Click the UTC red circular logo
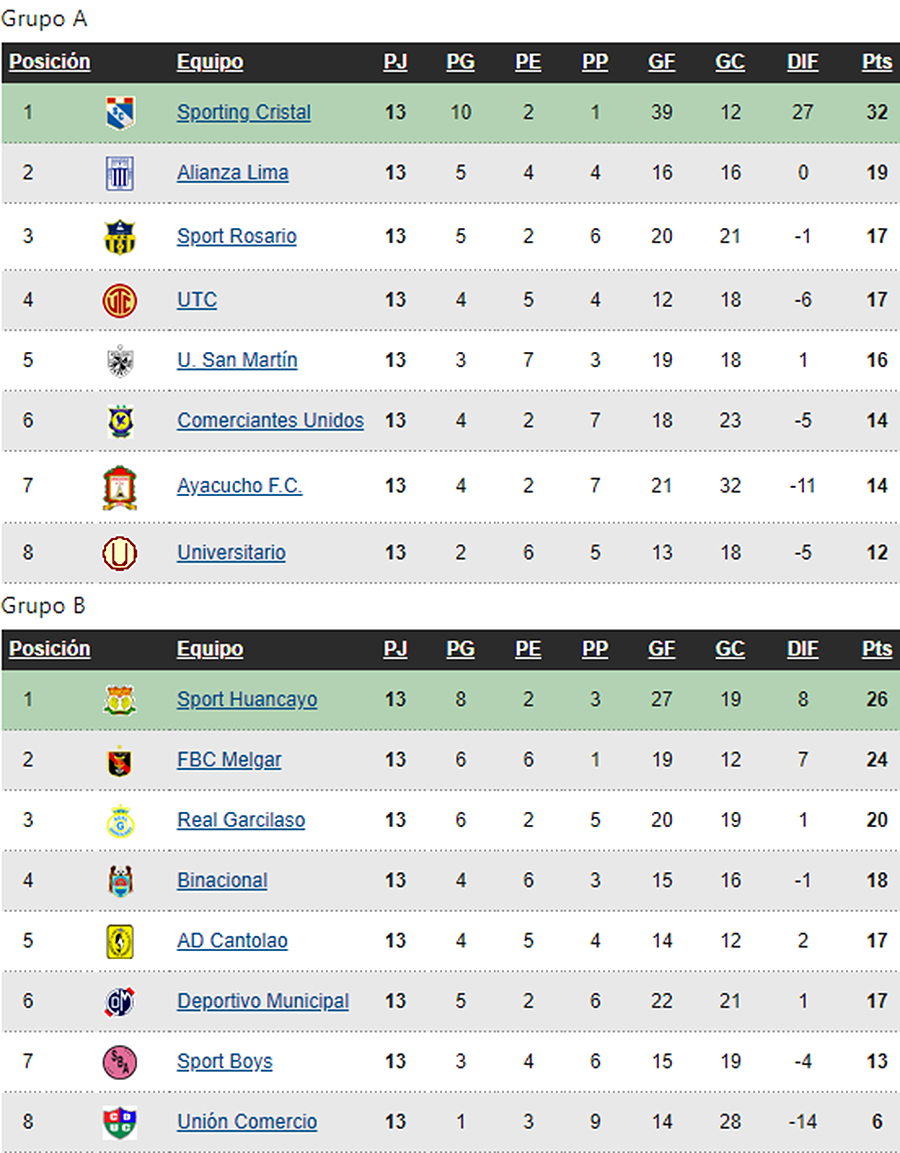Screen dimensions: 900x1153 [x=120, y=300]
